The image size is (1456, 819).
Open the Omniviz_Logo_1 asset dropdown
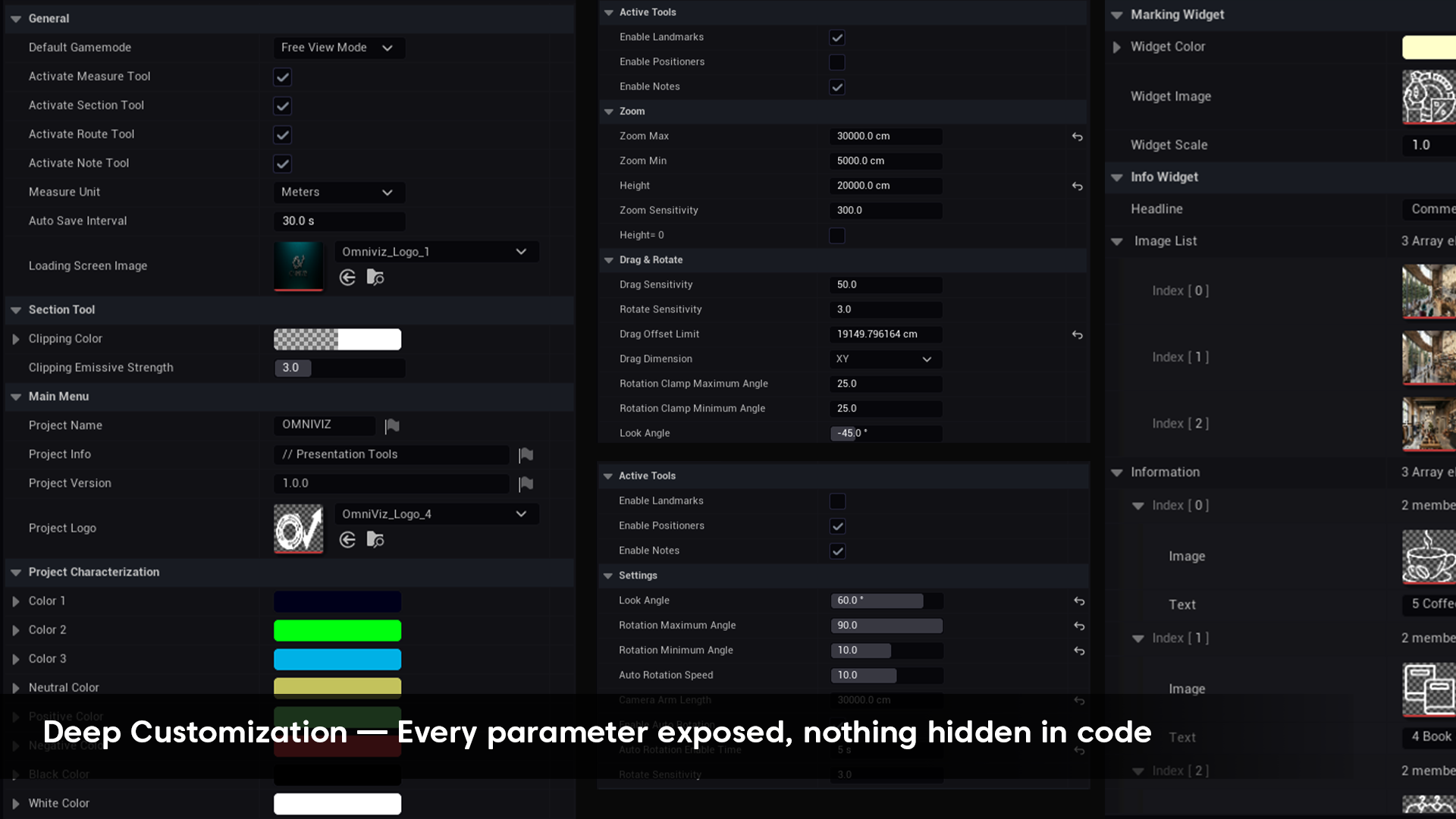437,252
